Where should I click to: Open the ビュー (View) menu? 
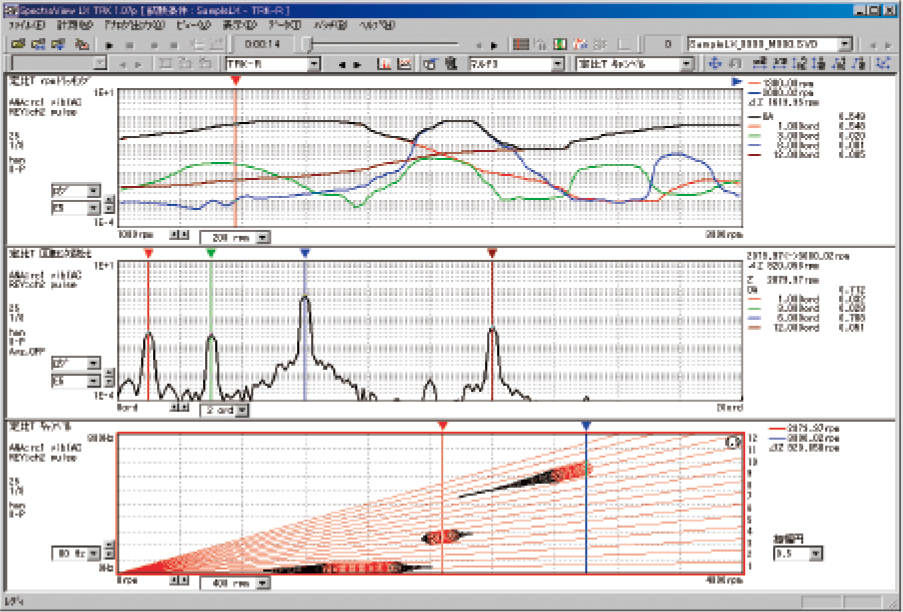(193, 25)
